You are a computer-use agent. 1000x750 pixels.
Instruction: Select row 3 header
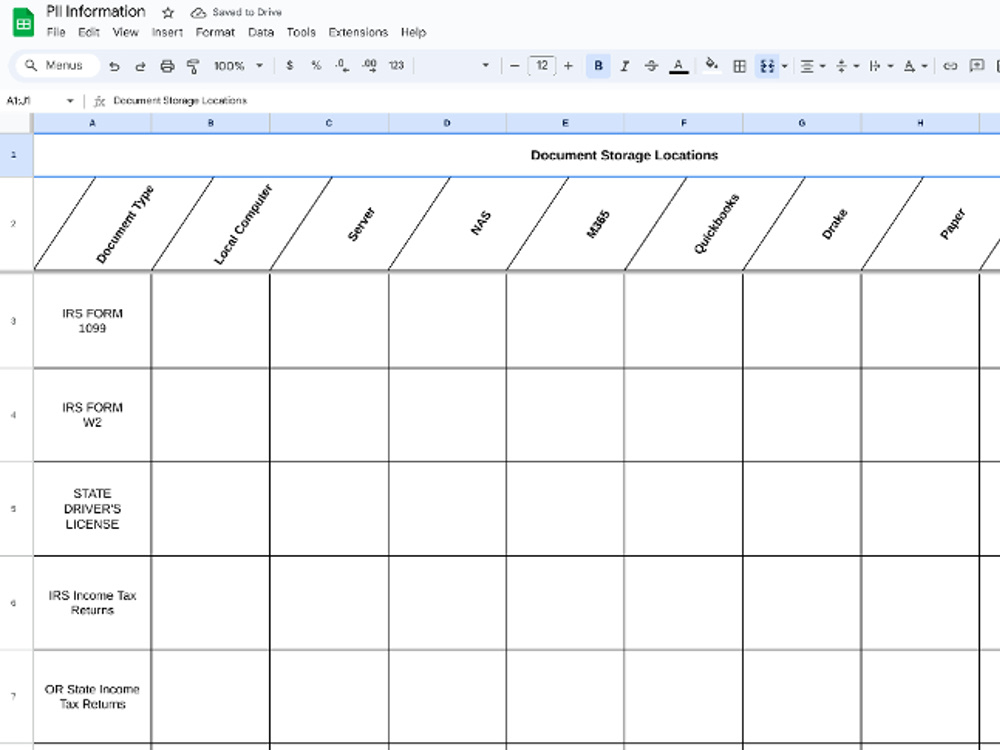16,321
